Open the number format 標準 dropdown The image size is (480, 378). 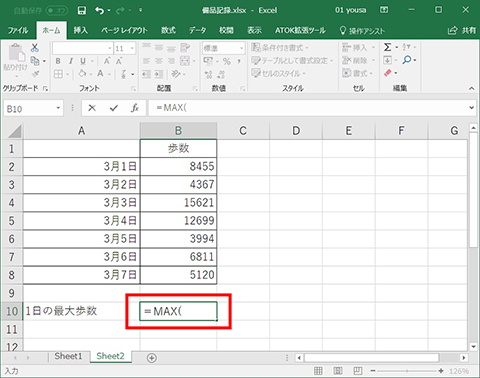(x=241, y=49)
